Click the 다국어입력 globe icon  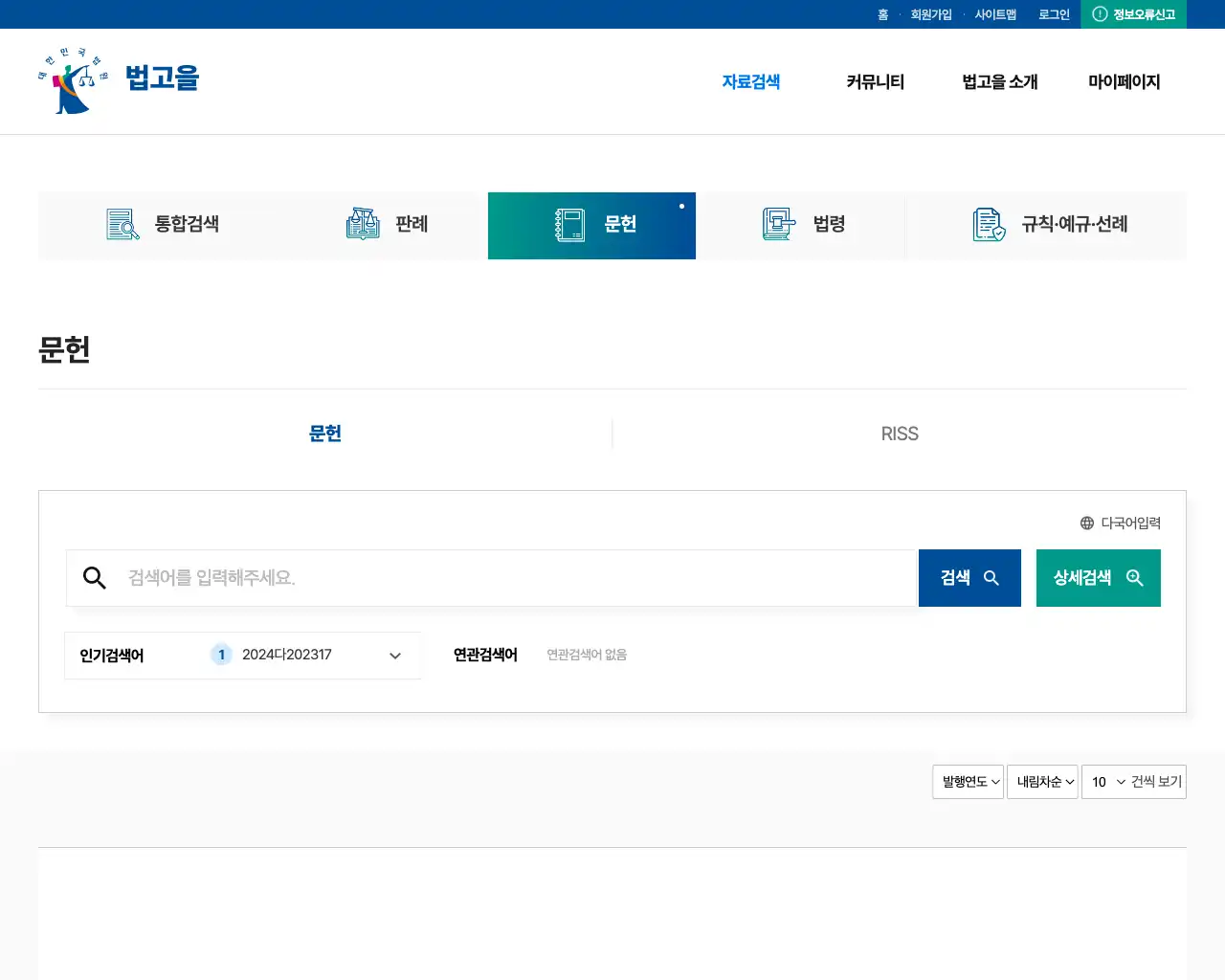pos(1087,523)
